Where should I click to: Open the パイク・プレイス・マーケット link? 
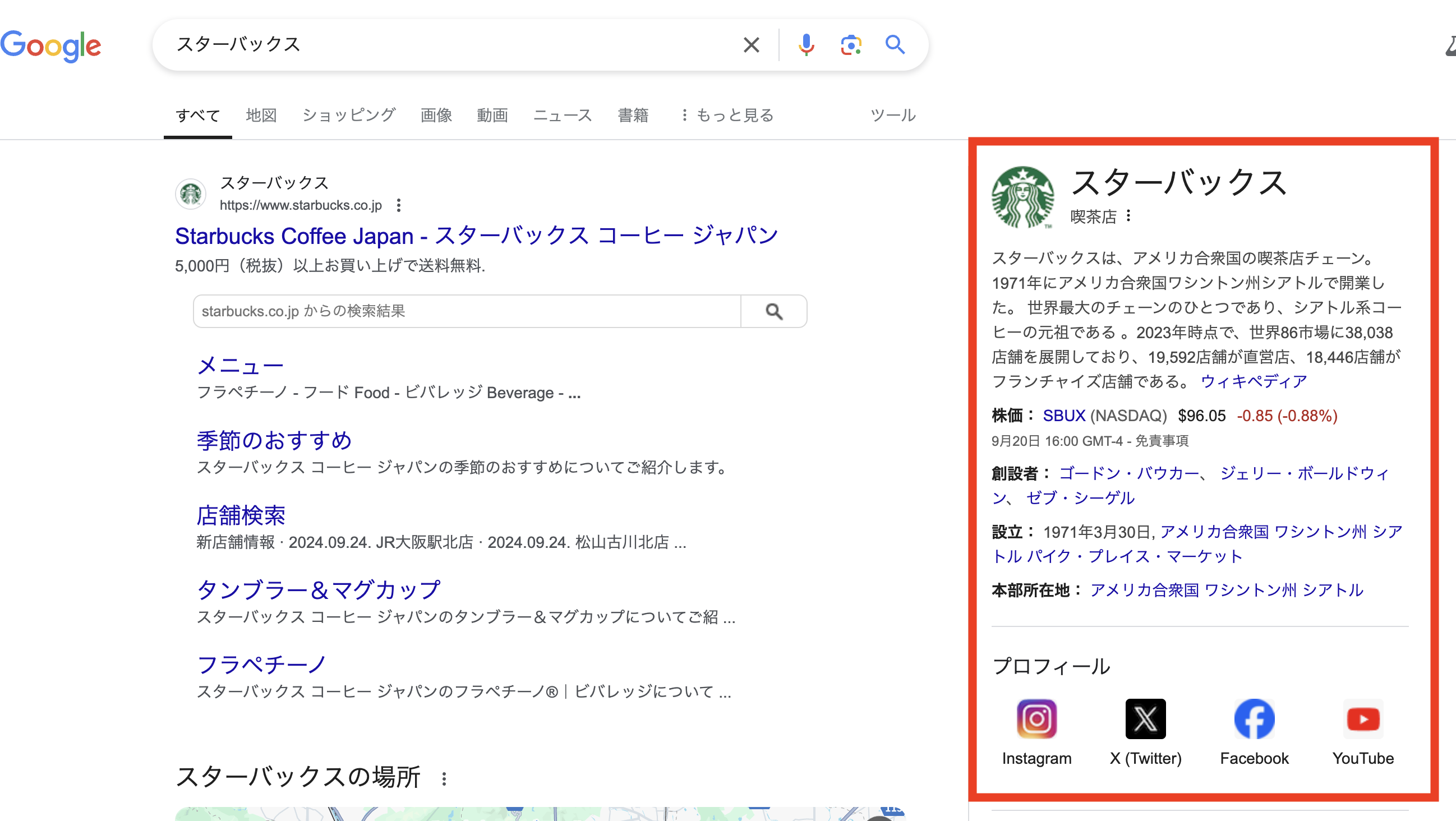[1134, 556]
